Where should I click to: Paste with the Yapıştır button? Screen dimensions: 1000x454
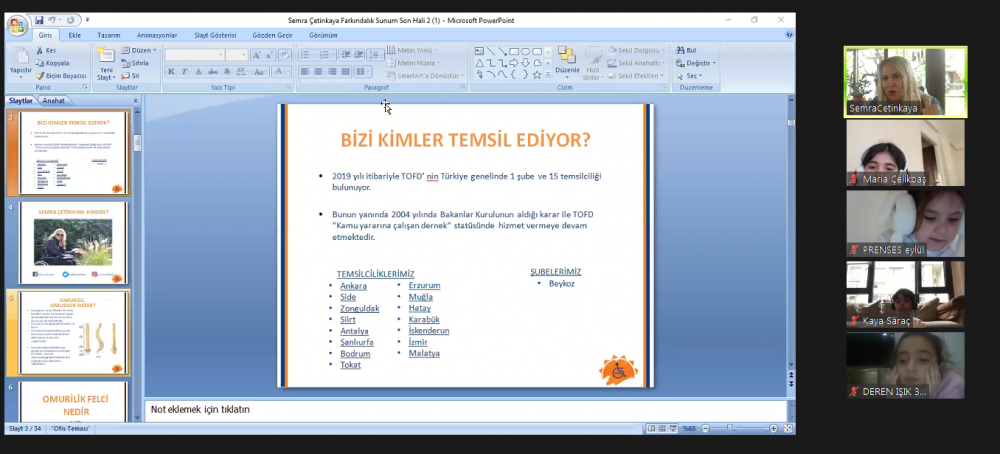20,63
